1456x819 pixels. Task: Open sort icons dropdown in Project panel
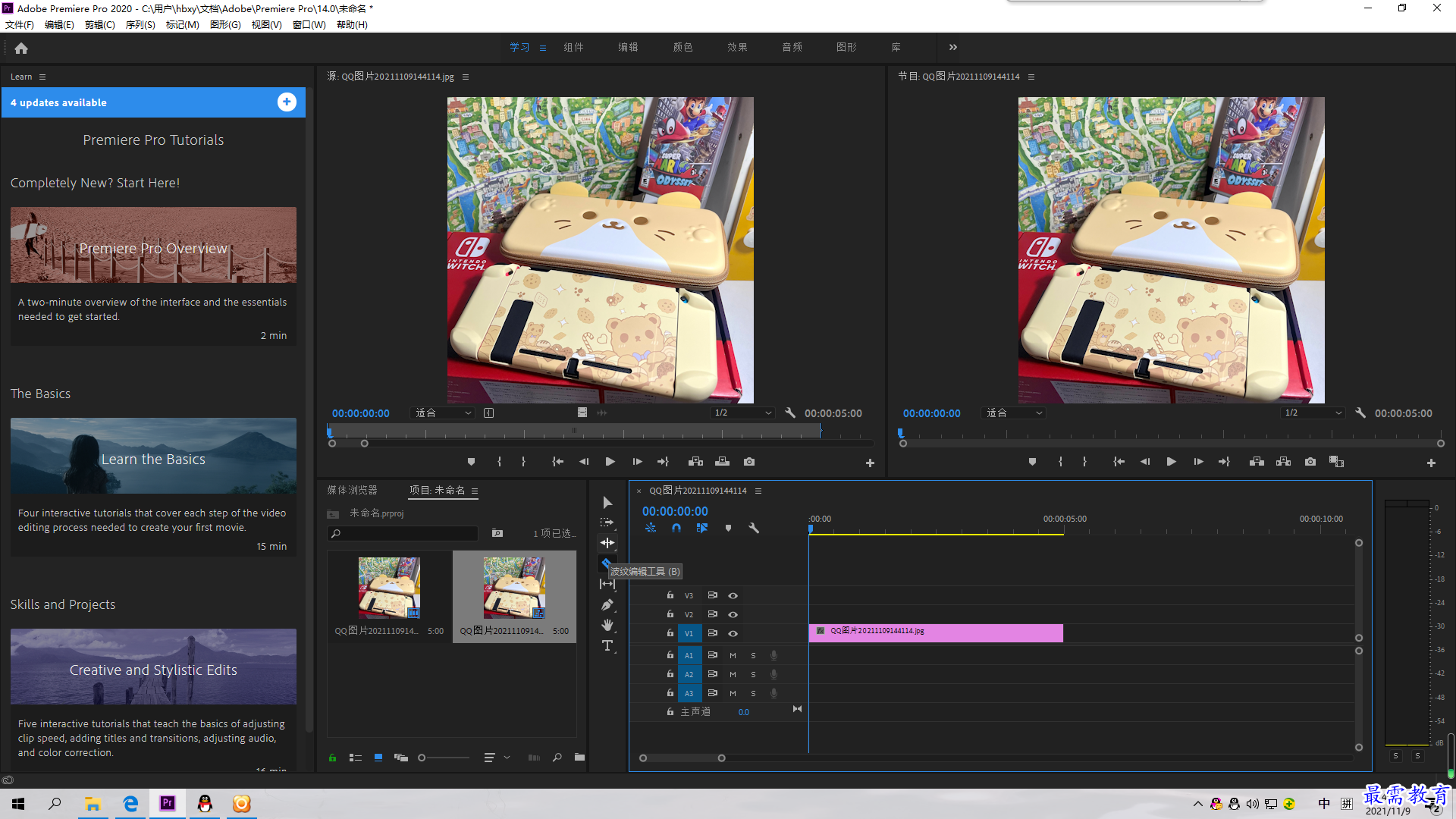click(x=496, y=757)
